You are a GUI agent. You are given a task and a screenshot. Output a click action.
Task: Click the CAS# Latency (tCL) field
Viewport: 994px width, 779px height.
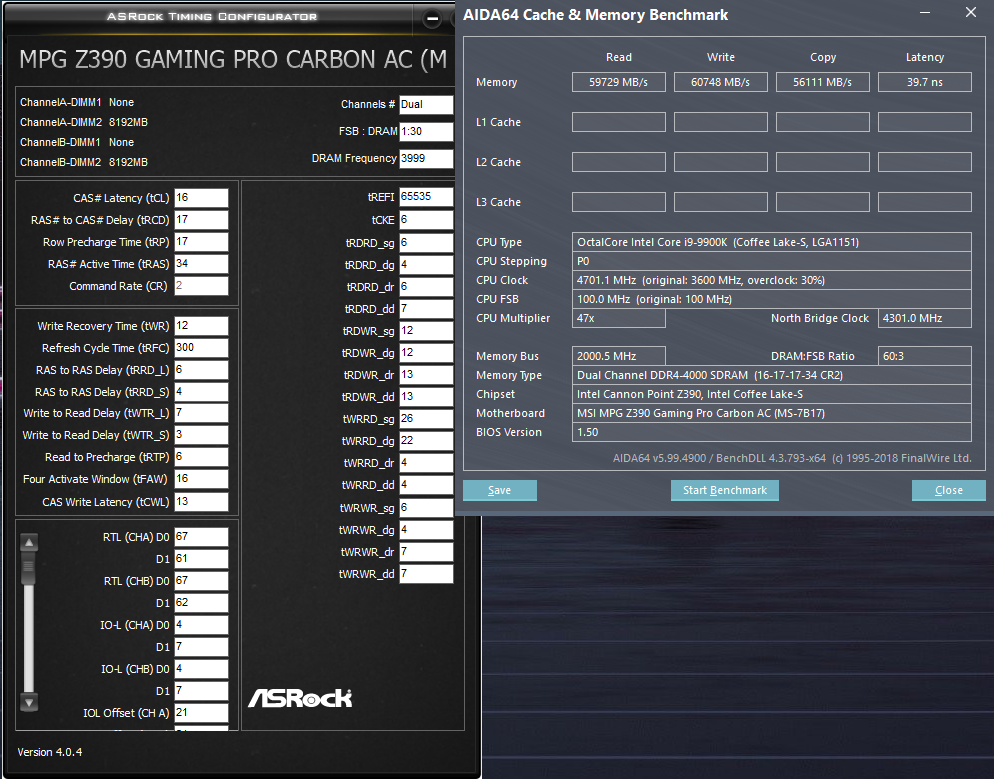201,198
